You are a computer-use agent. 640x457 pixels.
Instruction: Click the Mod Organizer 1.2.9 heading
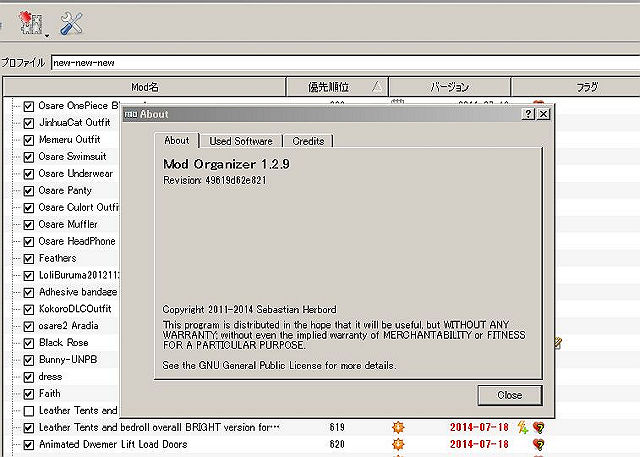pos(226,164)
